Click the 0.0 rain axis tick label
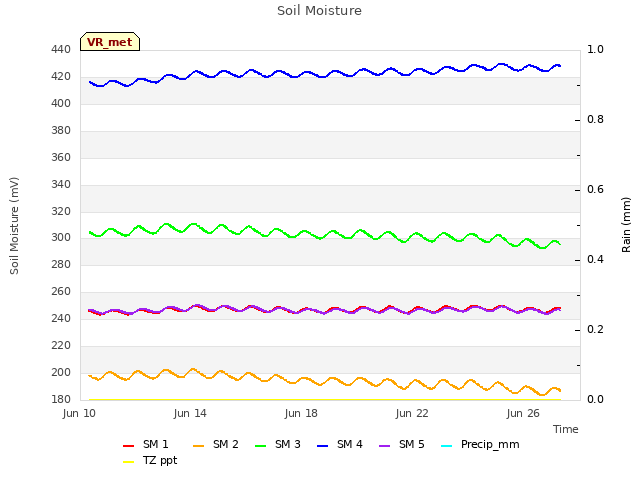This screenshot has height=480, width=640. [595, 399]
